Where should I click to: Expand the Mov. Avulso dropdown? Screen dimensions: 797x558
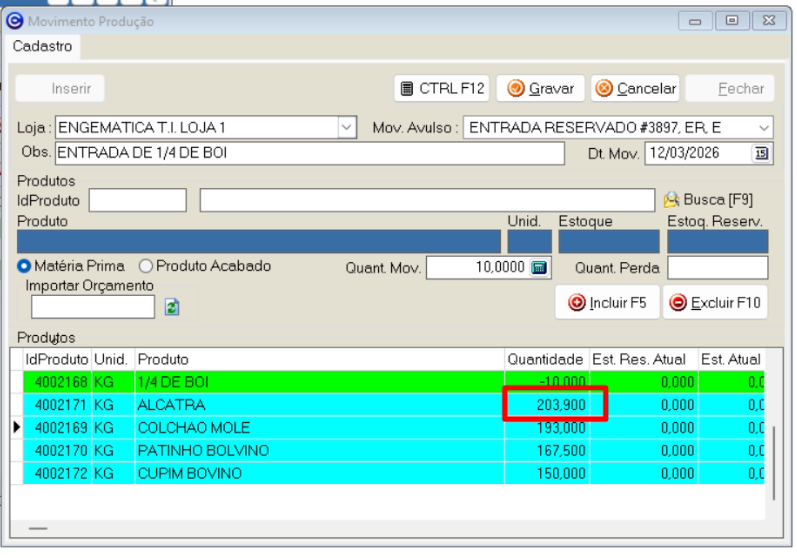click(x=764, y=127)
